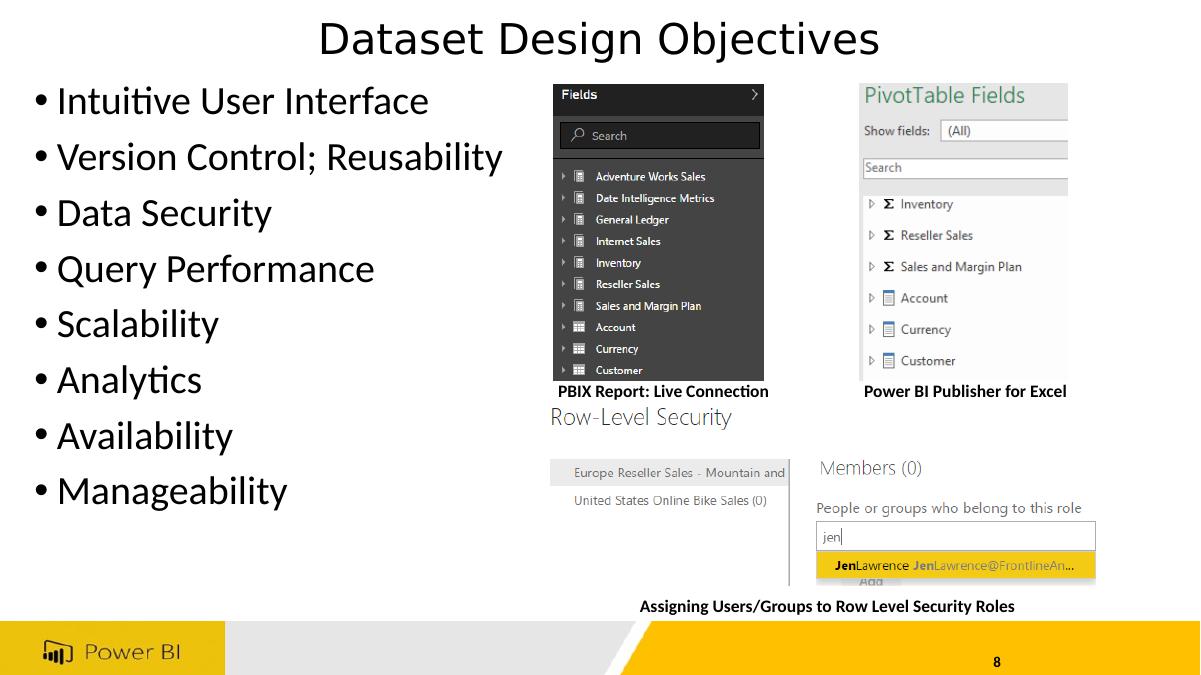Click calculator icon beside General Ledger
The width and height of the screenshot is (1201, 675).
tap(579, 220)
